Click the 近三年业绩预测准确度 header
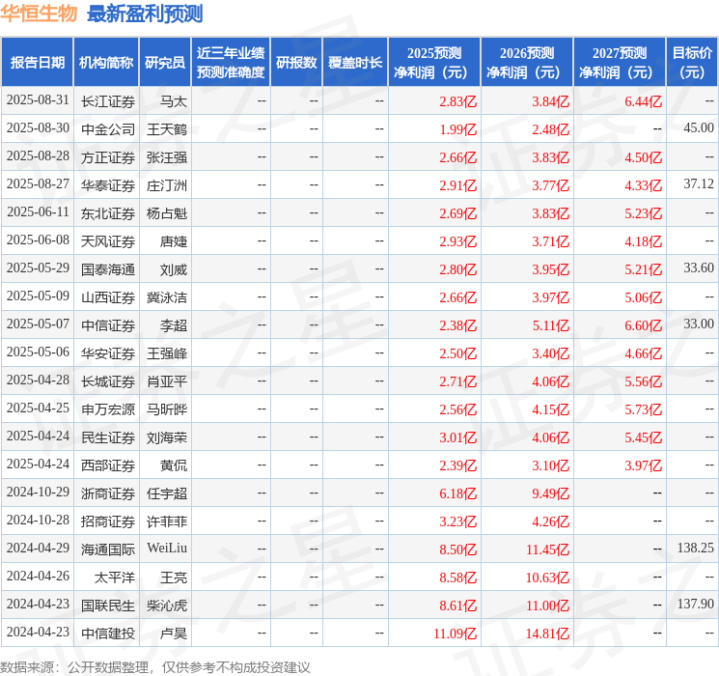This screenshot has width=719, height=676. coord(231,62)
